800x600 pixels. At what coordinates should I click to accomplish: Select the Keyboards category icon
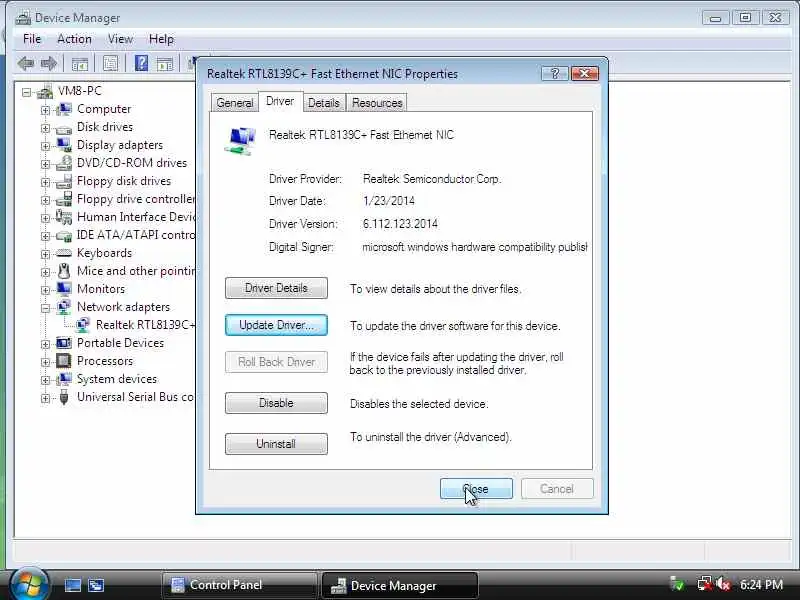tap(64, 253)
